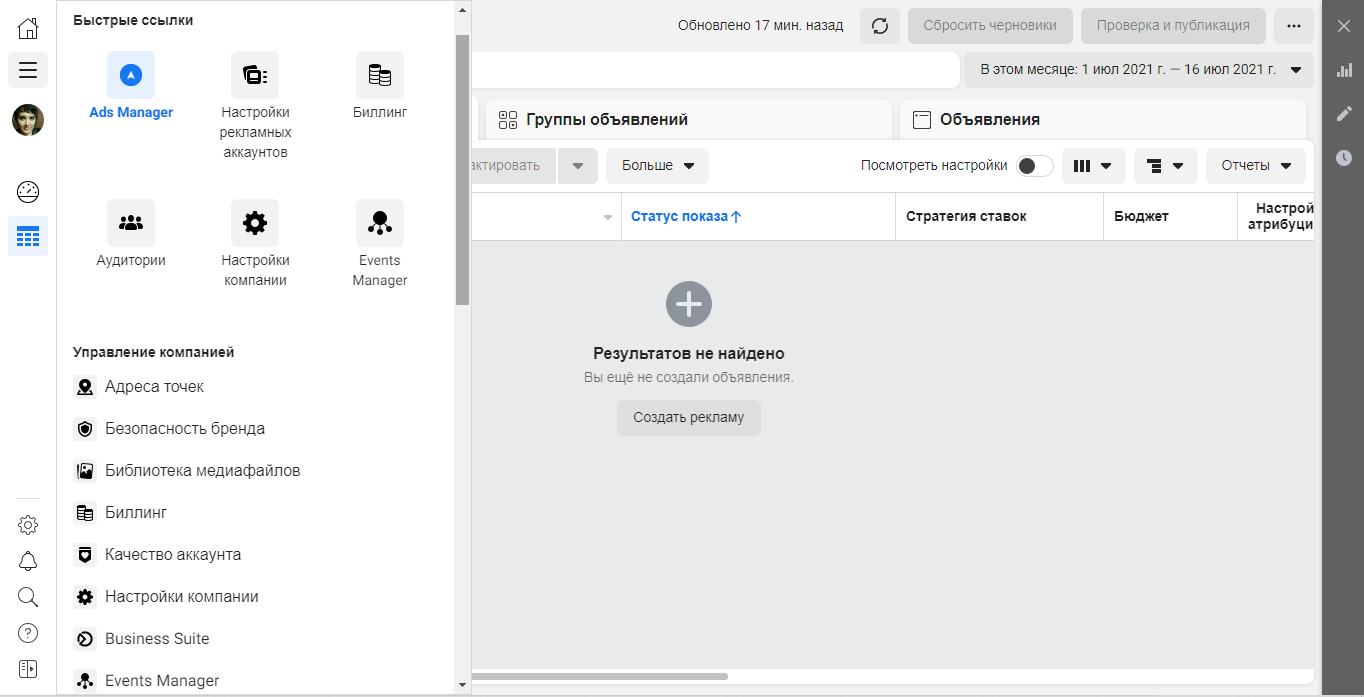Open the three-dots more options button
Viewport: 1364px width, 697px height.
pos(1294,26)
